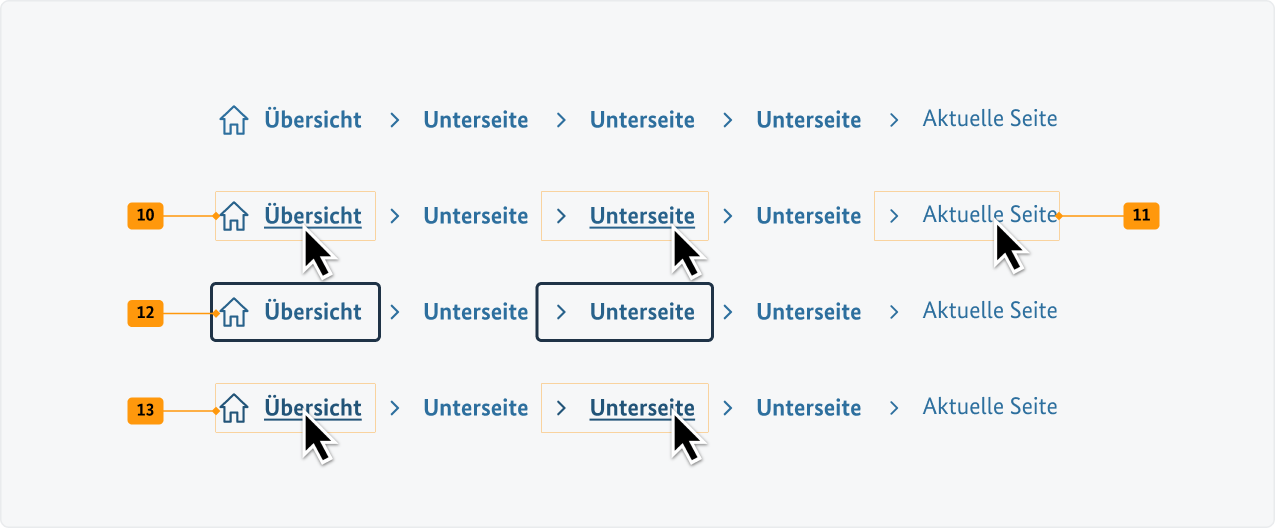
Task: Click orange annotation badge 10
Action: tap(145, 215)
